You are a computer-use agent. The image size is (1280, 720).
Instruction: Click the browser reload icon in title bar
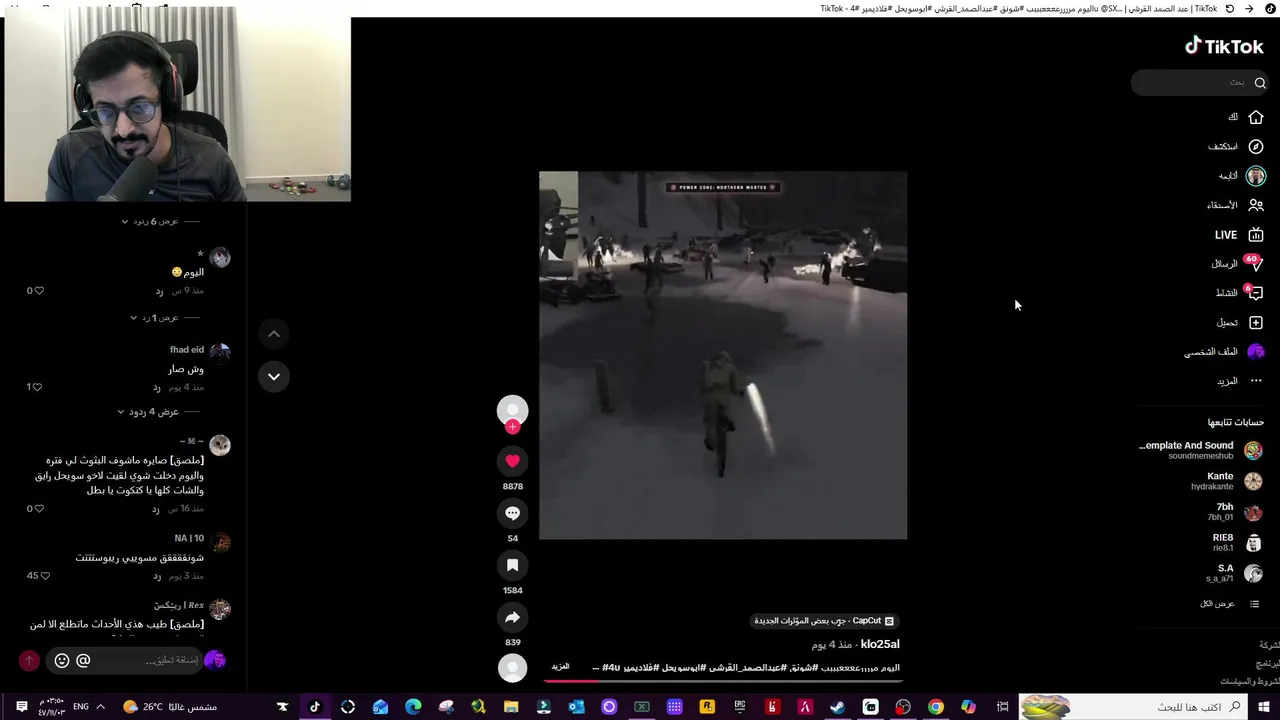tap(1230, 8)
